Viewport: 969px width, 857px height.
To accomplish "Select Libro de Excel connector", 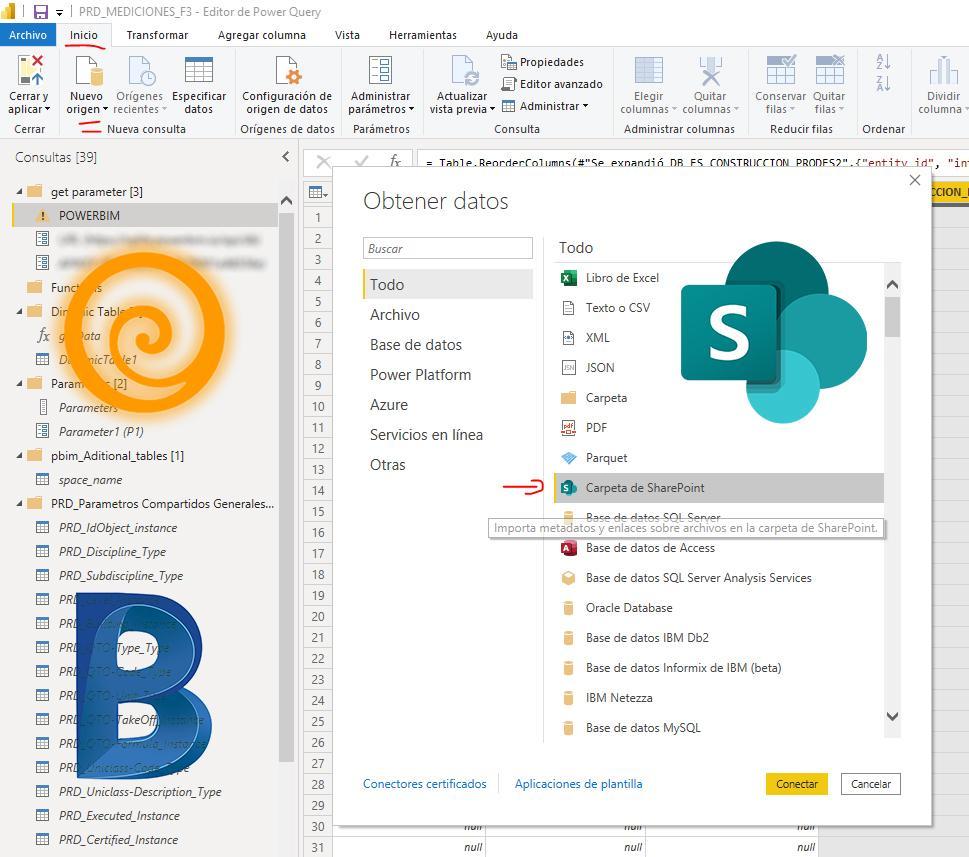I will (622, 278).
